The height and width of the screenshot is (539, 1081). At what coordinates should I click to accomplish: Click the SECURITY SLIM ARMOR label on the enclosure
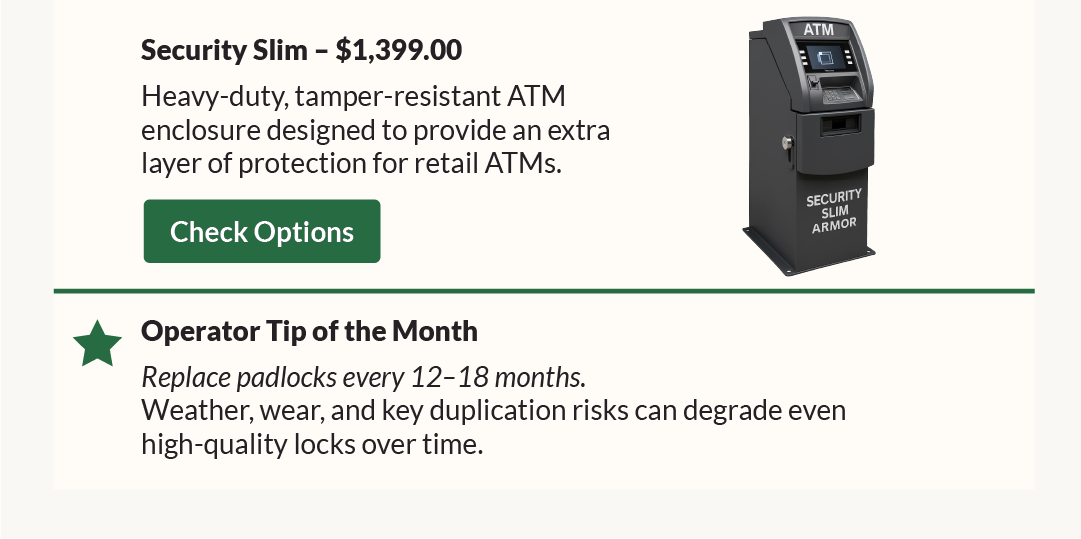(x=834, y=212)
